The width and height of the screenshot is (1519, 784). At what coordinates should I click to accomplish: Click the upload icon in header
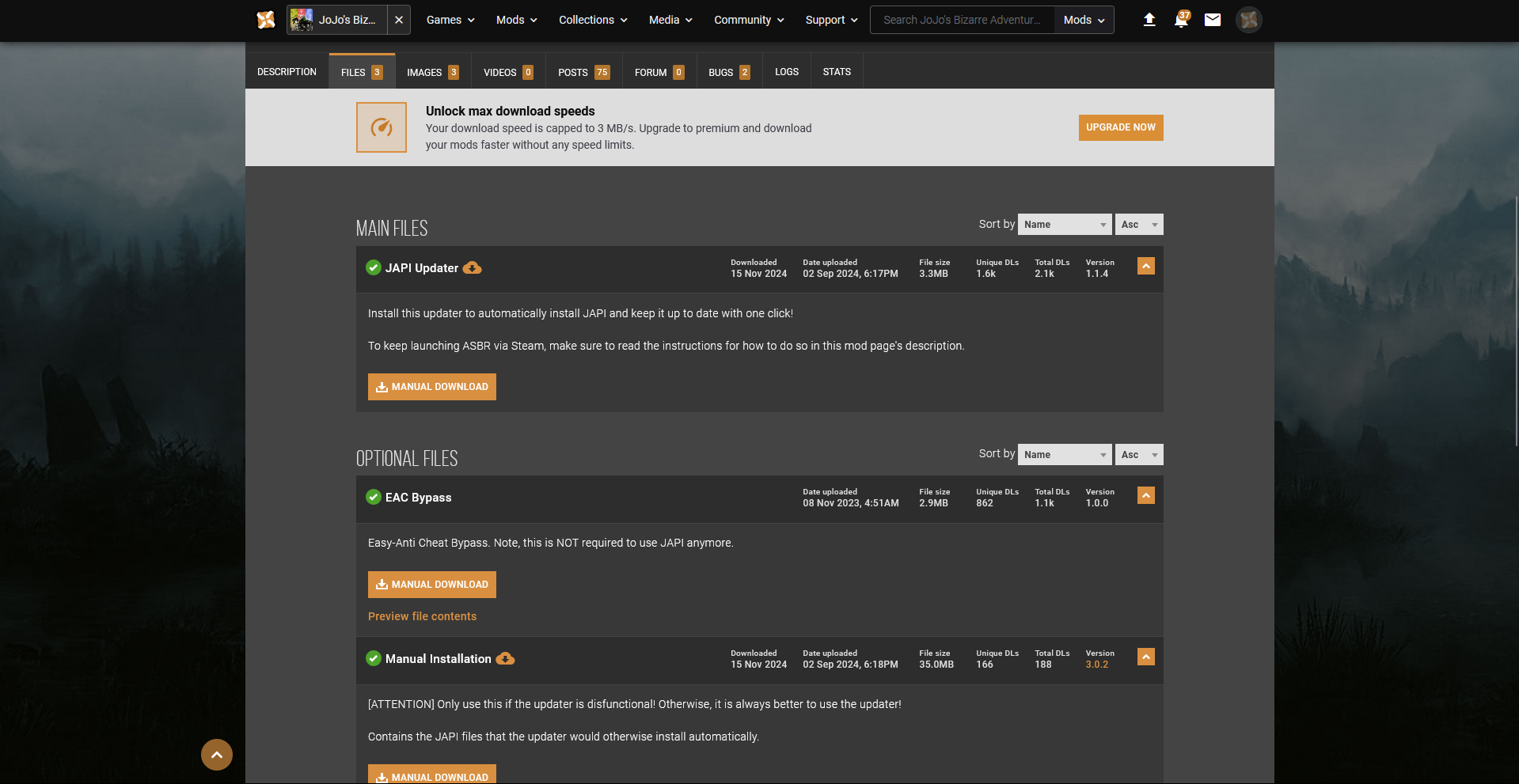1149,20
